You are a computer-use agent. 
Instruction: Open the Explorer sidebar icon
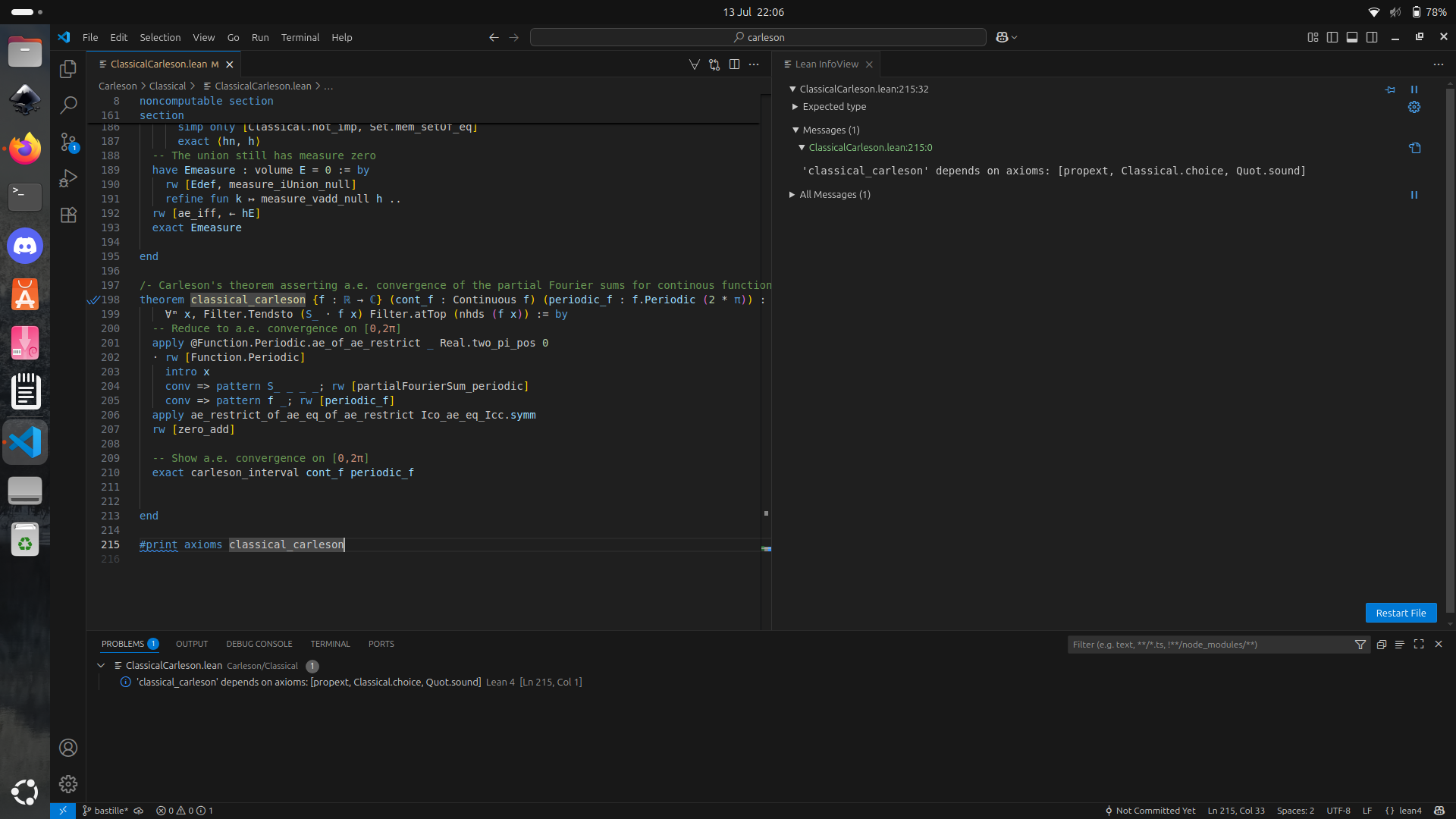pos(68,69)
